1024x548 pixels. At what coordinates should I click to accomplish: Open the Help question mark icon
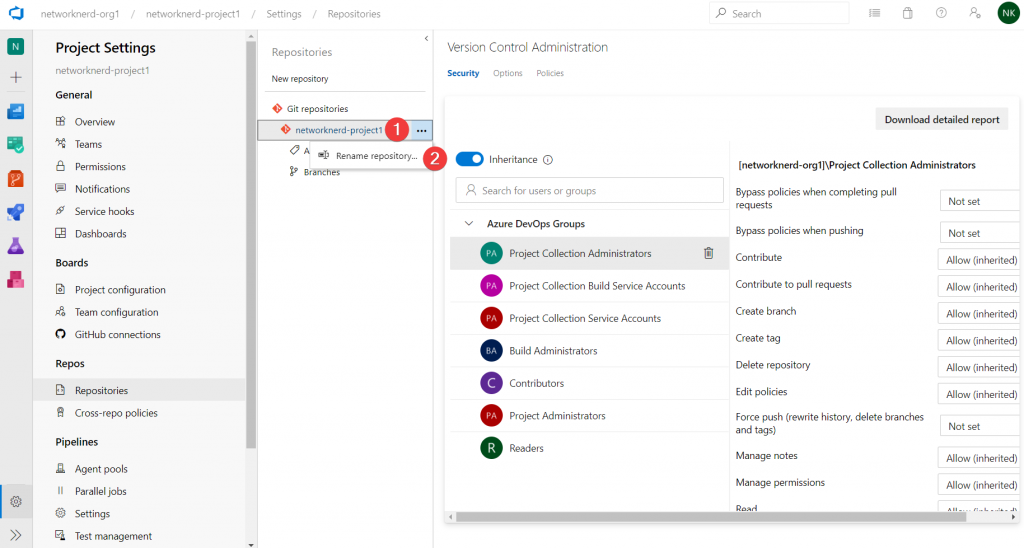[941, 13]
